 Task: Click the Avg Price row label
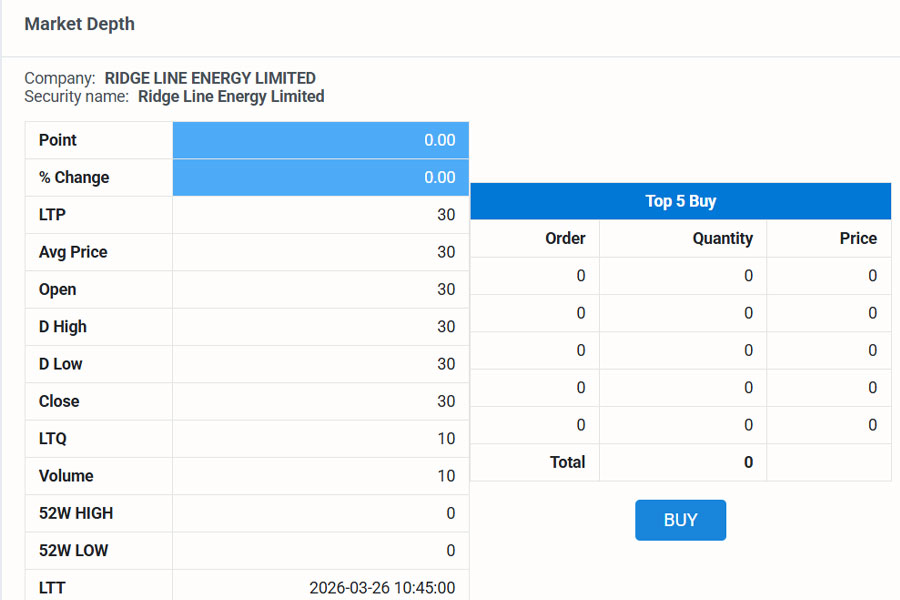click(x=73, y=252)
